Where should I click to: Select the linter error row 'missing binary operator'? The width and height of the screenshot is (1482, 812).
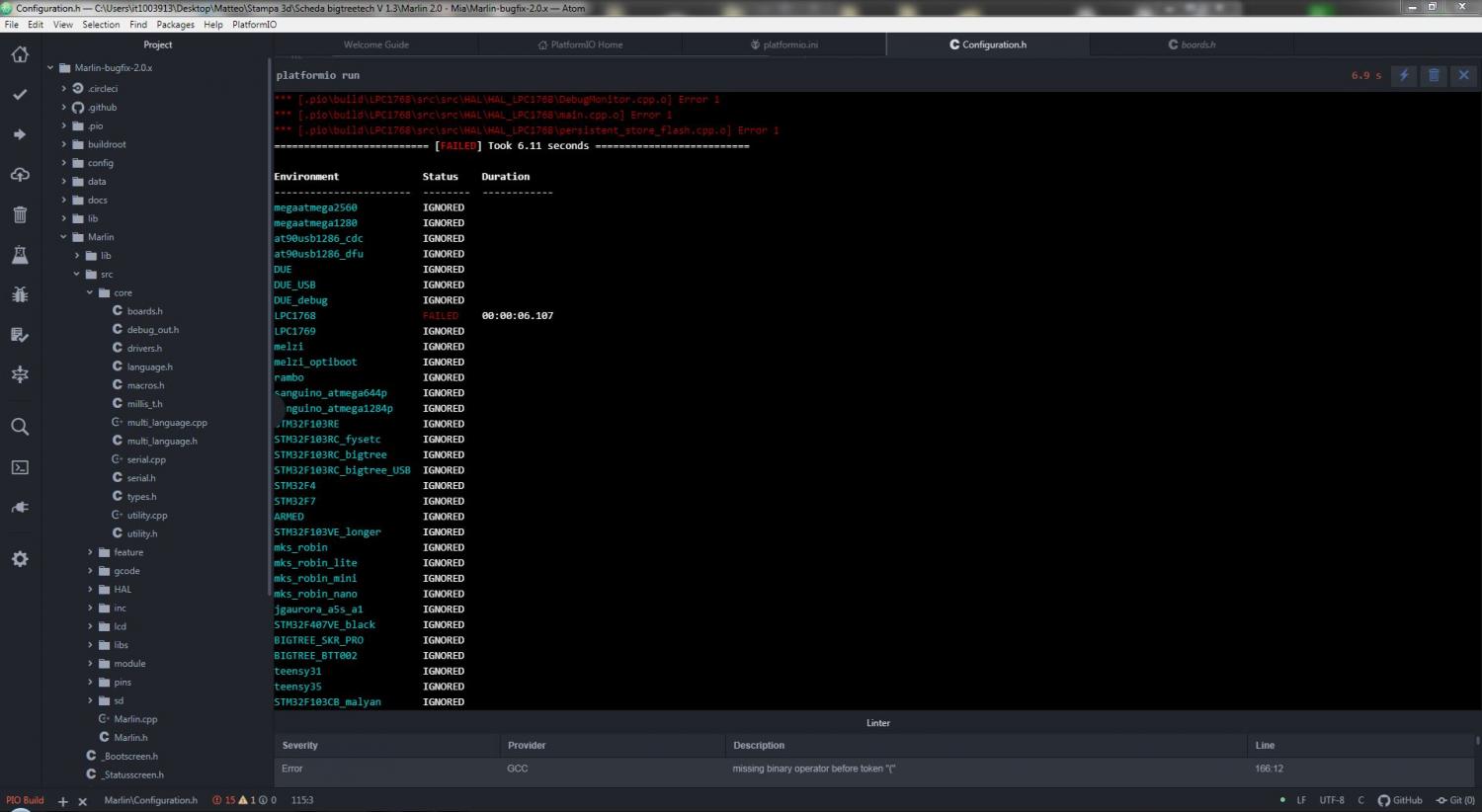(874, 769)
